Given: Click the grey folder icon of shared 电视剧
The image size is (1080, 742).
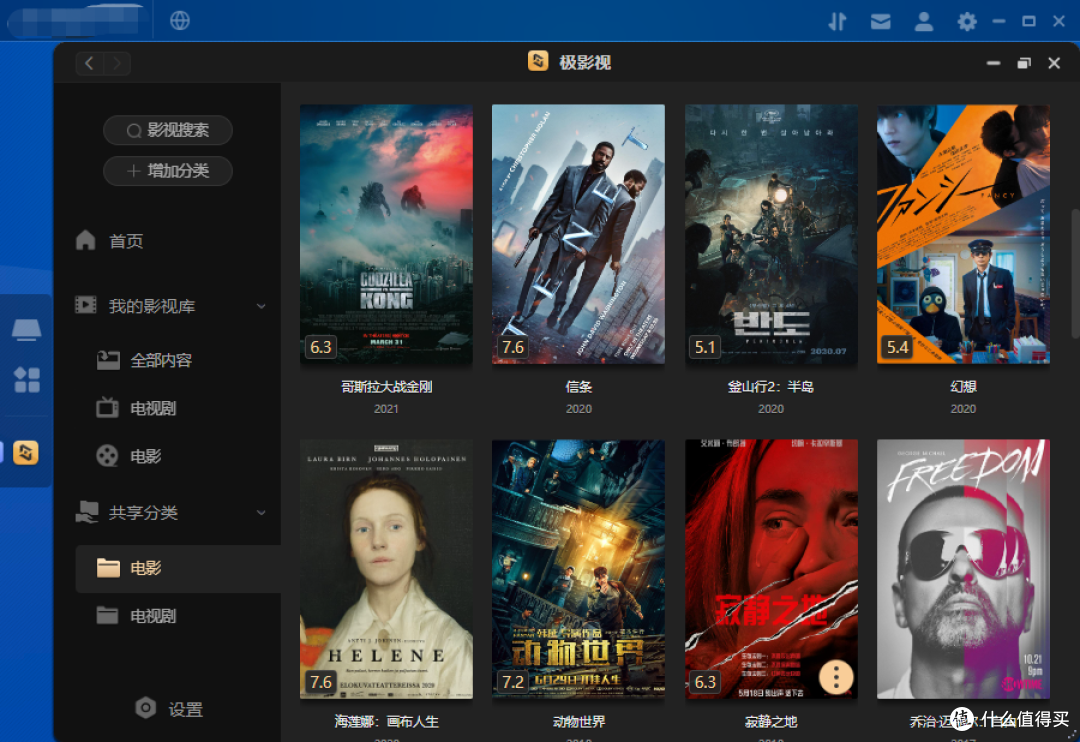Looking at the screenshot, I should (x=107, y=615).
